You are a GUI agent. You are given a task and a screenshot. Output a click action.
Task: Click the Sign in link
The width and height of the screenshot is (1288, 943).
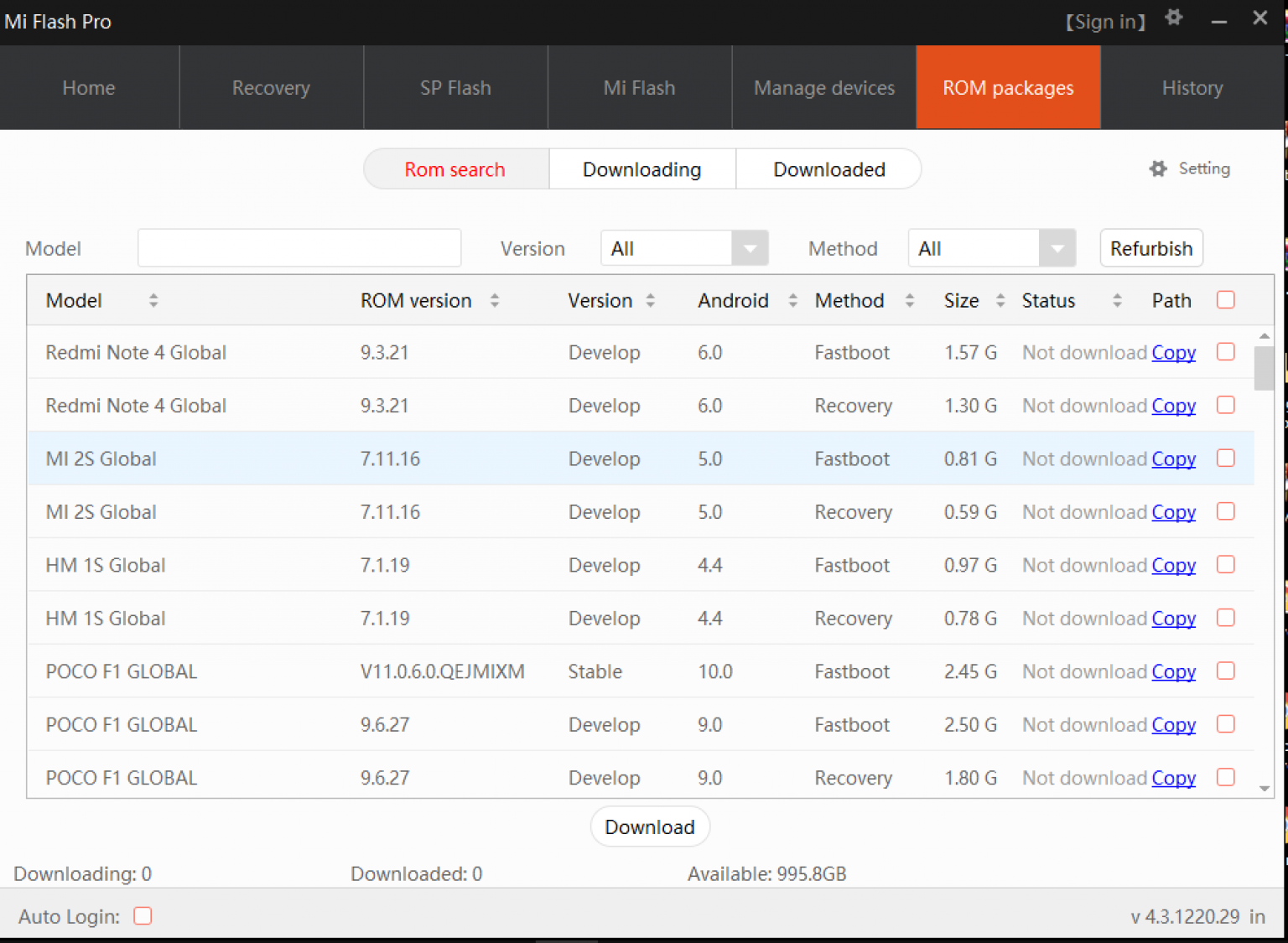[x=1105, y=22]
